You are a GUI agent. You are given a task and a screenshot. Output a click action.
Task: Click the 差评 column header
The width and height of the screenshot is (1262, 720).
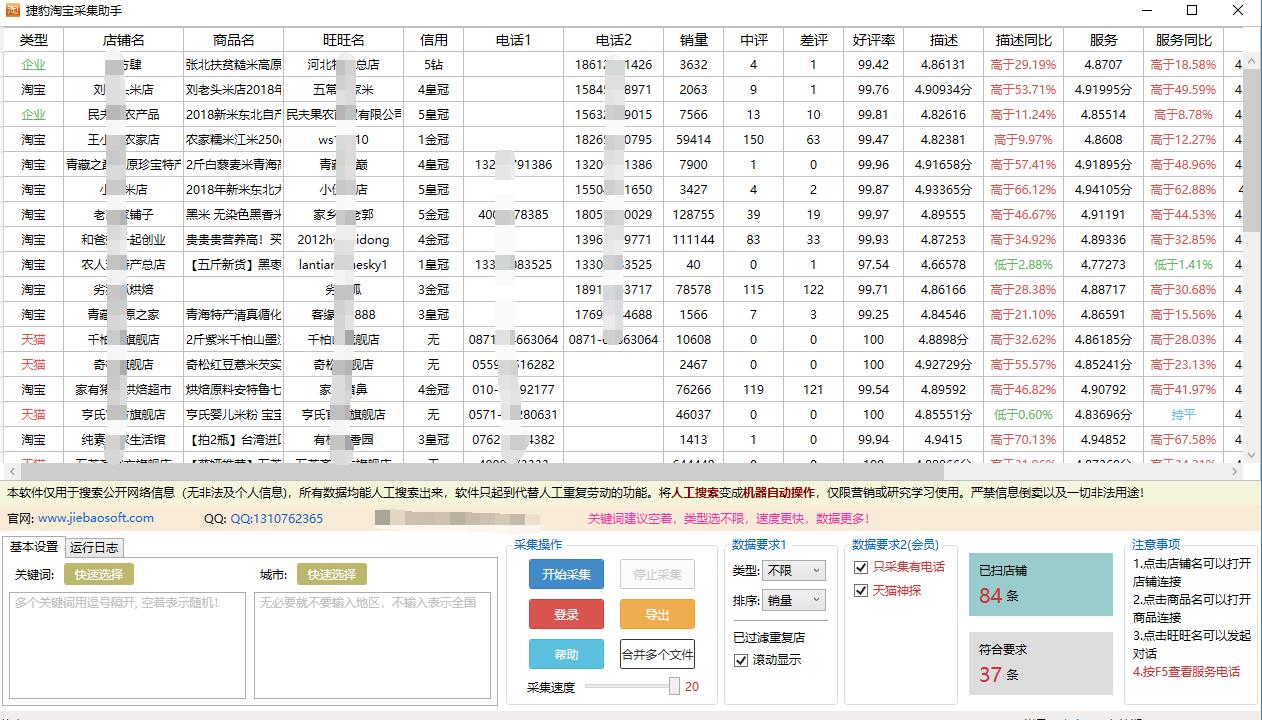pos(814,40)
